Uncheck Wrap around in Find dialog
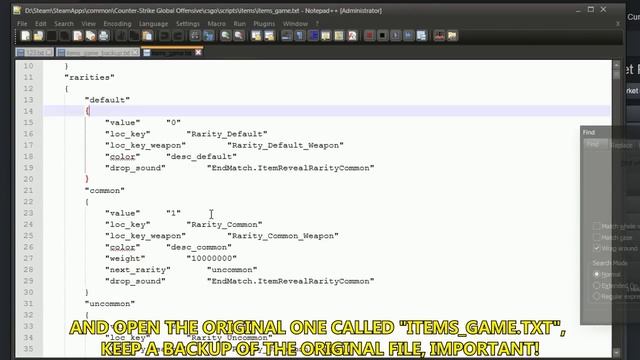Viewport: 640px width, 360px height. (x=597, y=248)
